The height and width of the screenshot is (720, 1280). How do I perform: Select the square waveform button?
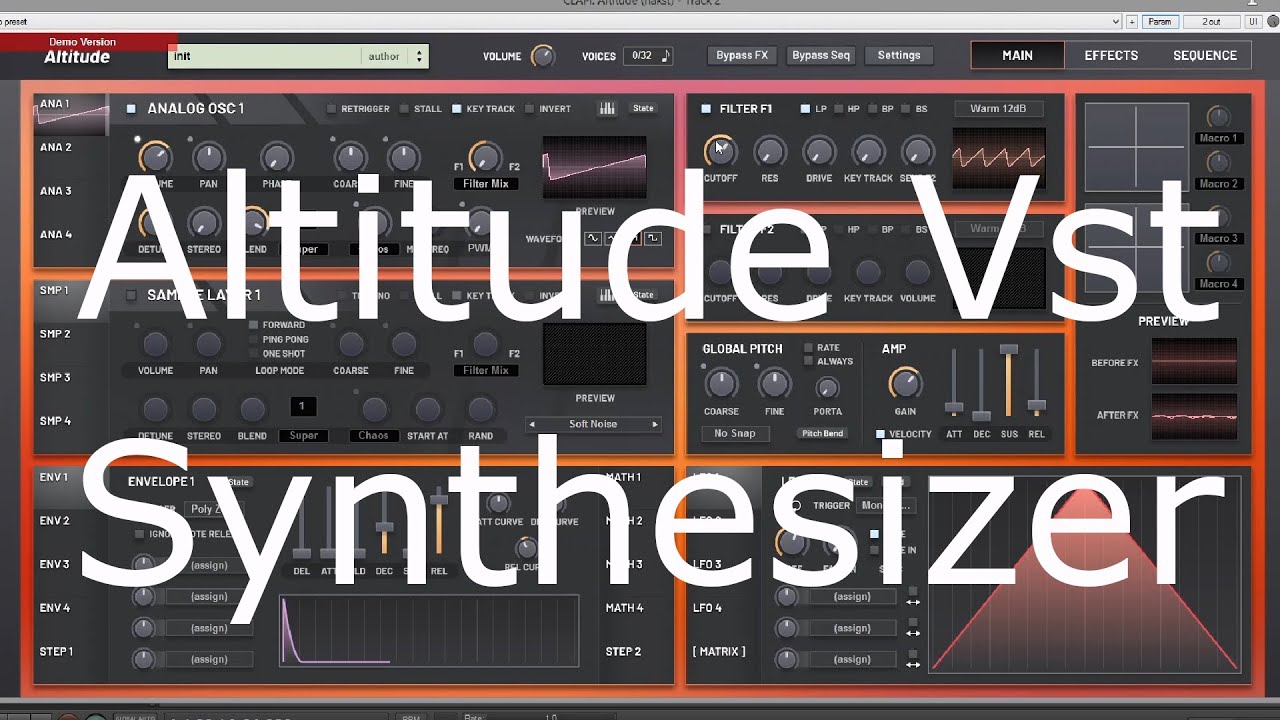coord(653,238)
